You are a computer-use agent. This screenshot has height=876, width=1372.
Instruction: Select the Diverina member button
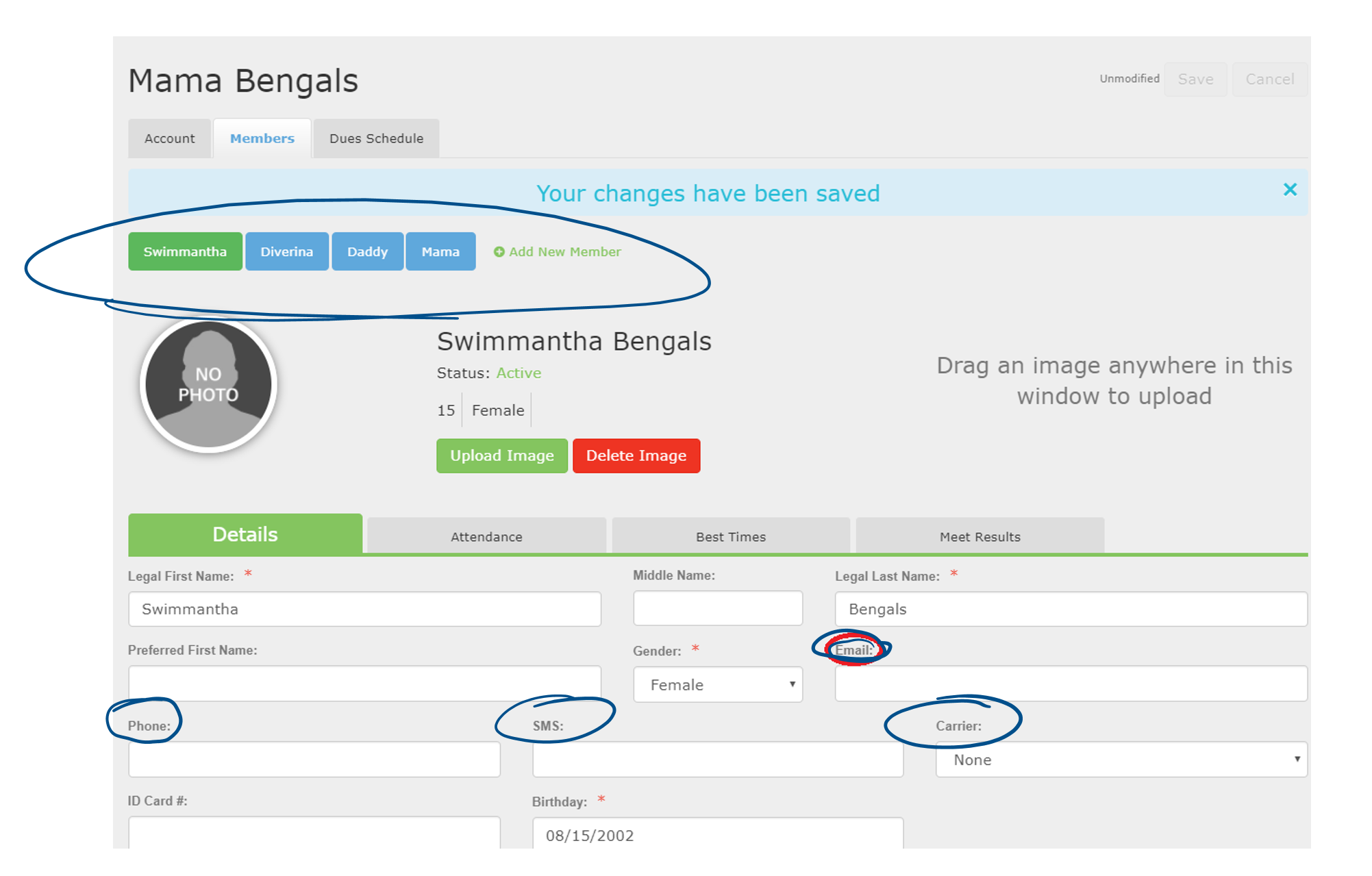tap(286, 251)
